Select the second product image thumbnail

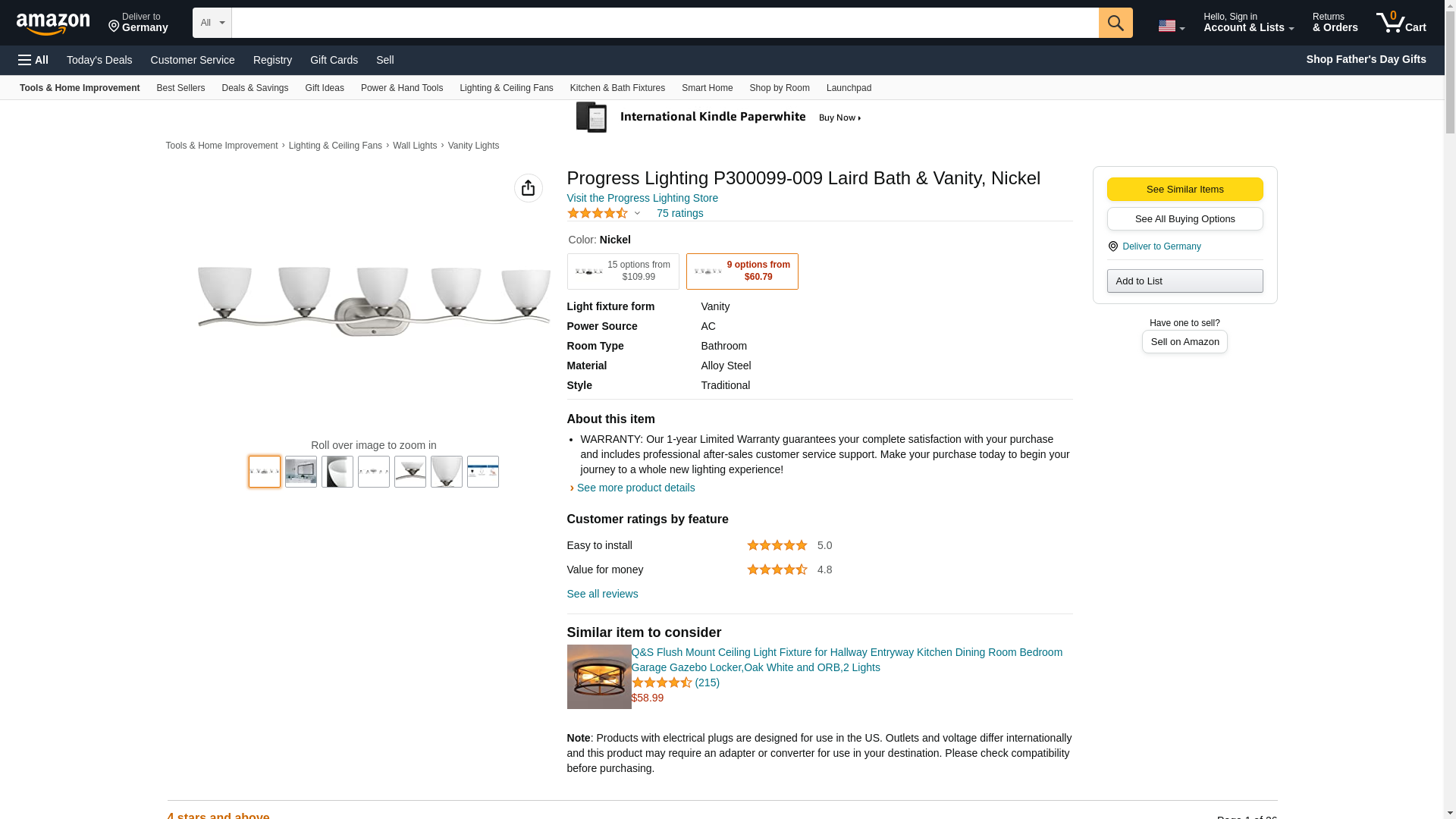tap(301, 472)
